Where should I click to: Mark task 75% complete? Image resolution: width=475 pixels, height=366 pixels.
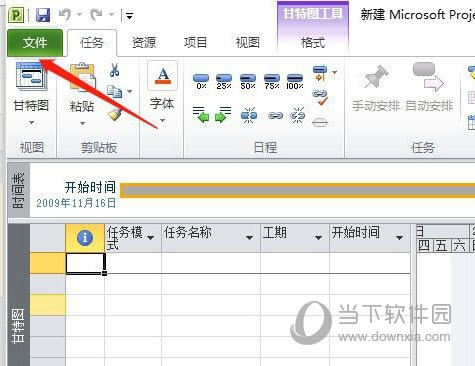(272, 81)
